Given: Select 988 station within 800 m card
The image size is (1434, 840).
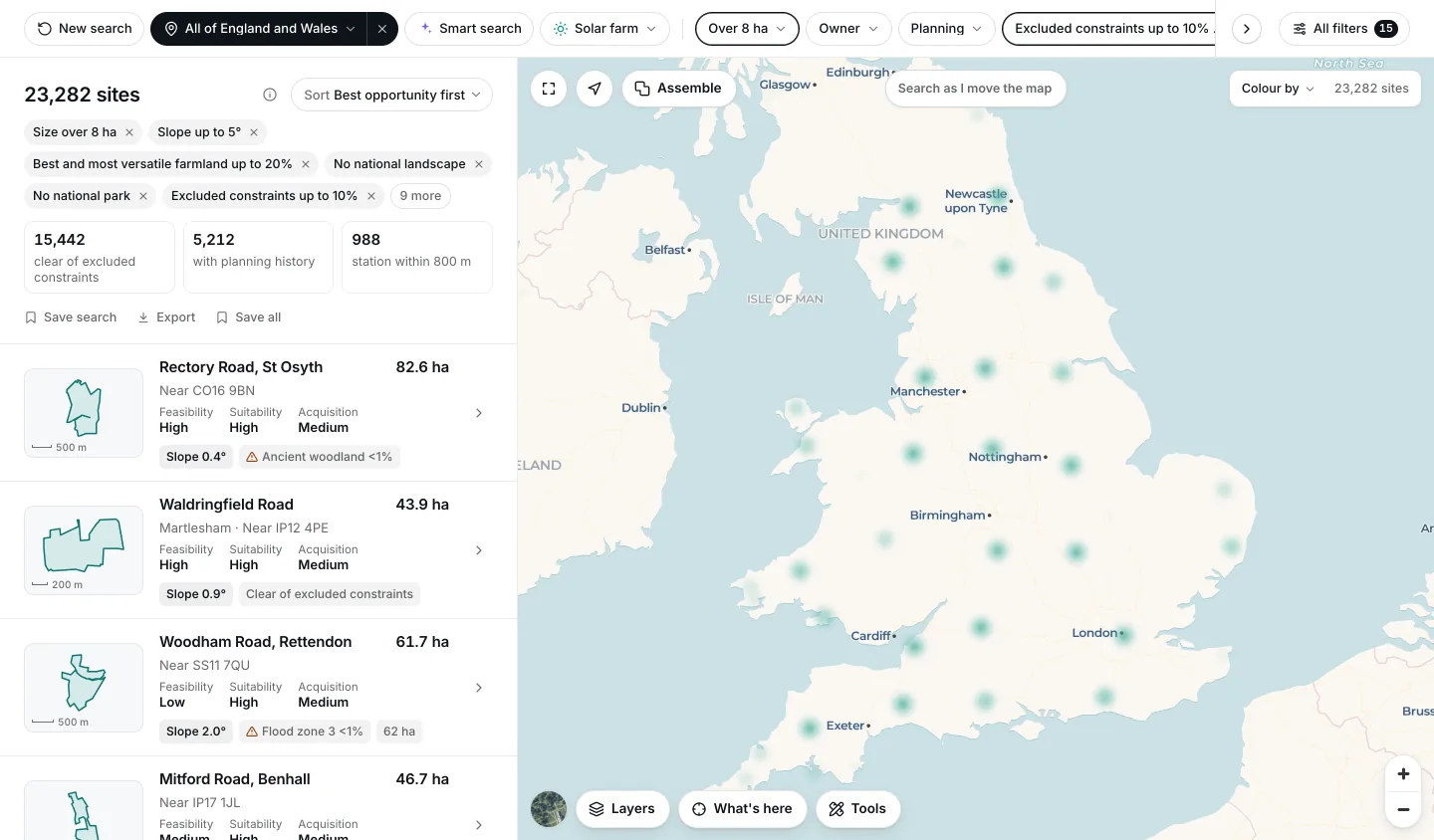Looking at the screenshot, I should 417,258.
